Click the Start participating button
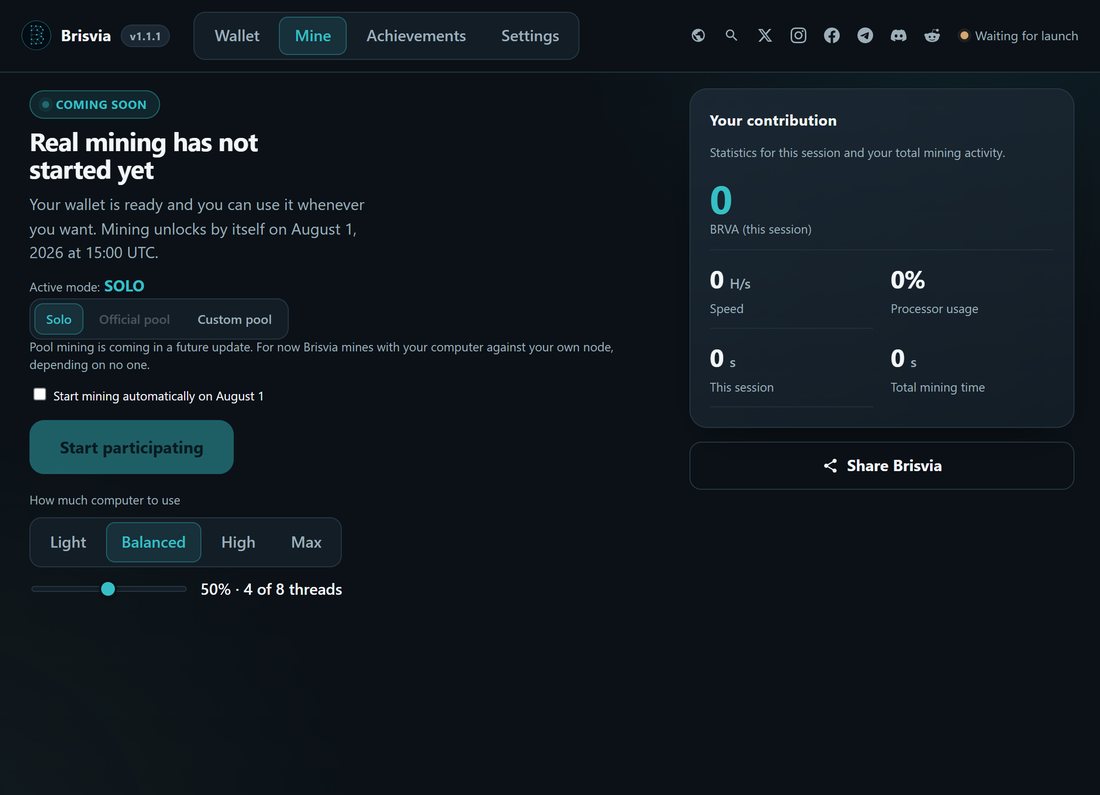This screenshot has height=795, width=1100. (131, 447)
